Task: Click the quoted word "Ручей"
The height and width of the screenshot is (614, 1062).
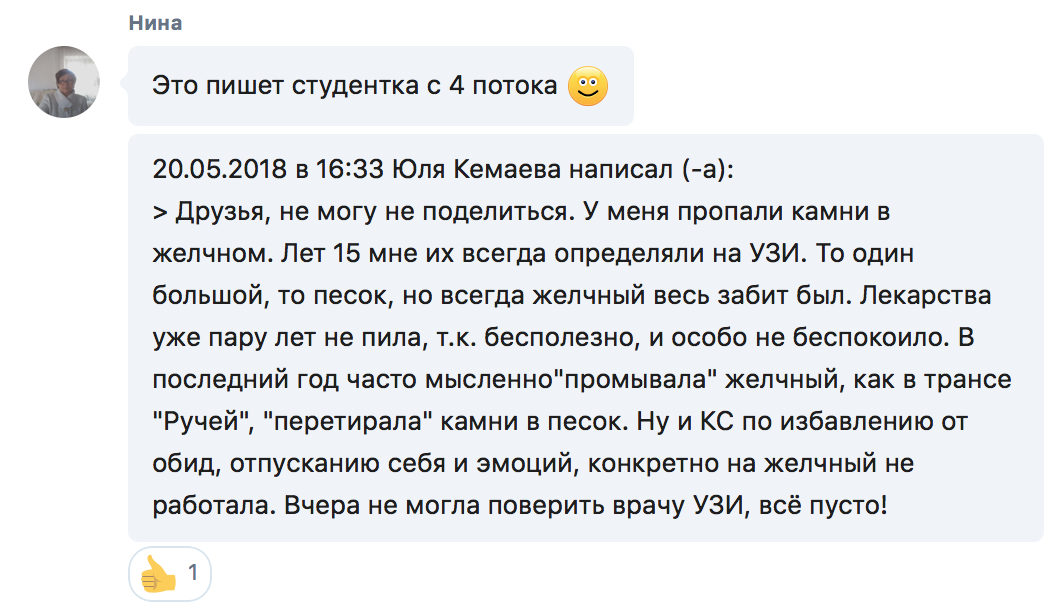Action: [x=202, y=421]
